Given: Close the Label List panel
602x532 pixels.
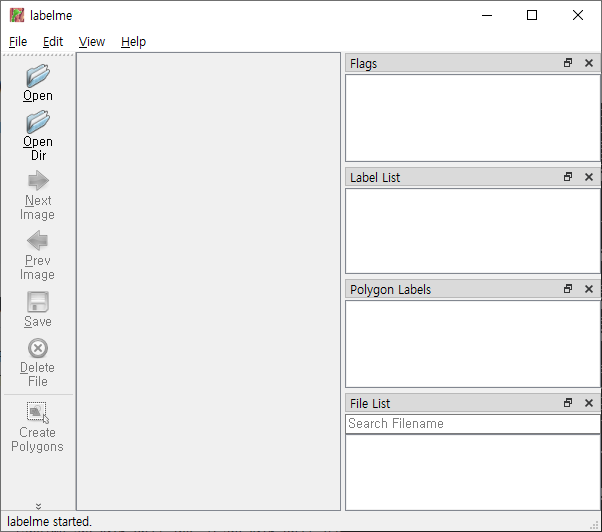Looking at the screenshot, I should click(x=589, y=177).
